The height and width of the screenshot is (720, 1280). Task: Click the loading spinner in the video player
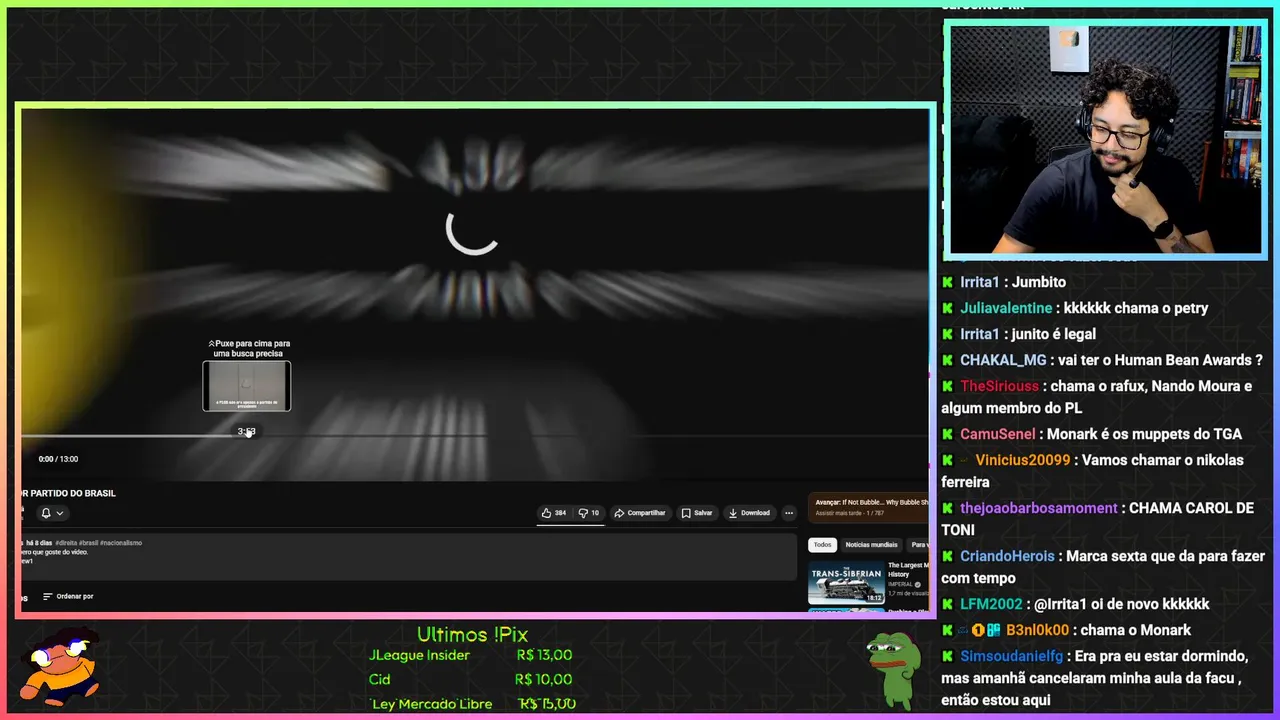coord(472,230)
